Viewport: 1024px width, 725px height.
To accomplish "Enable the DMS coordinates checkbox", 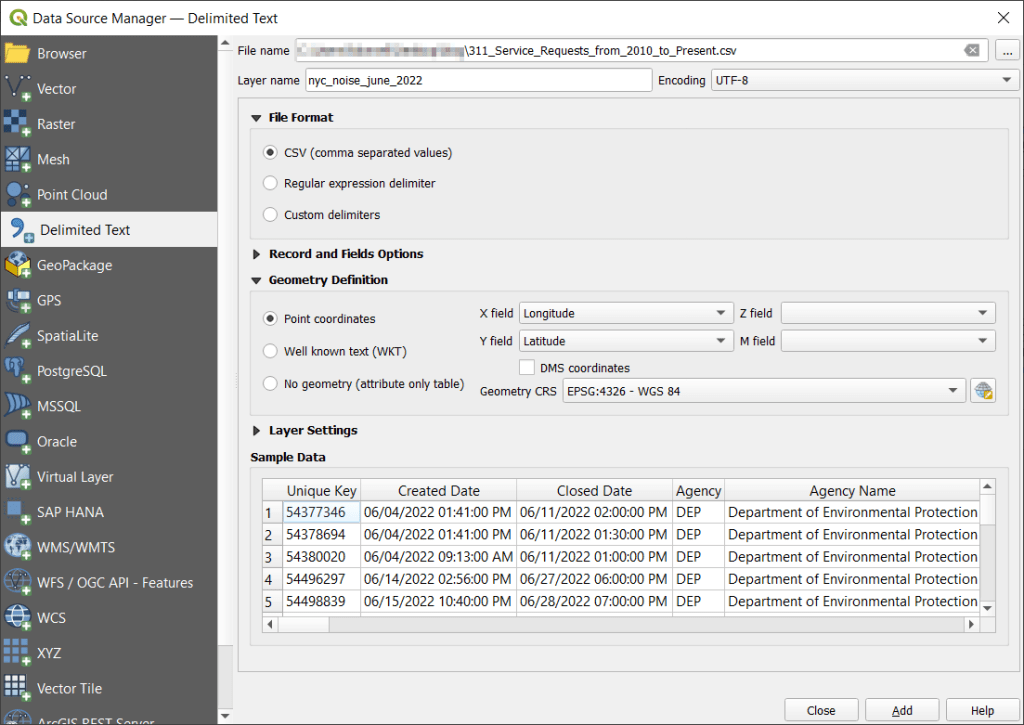I will tap(527, 368).
